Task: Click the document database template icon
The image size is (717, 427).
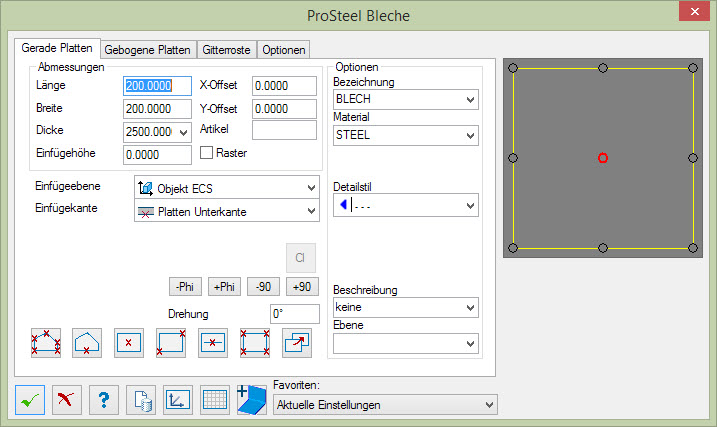Action: coord(141,400)
